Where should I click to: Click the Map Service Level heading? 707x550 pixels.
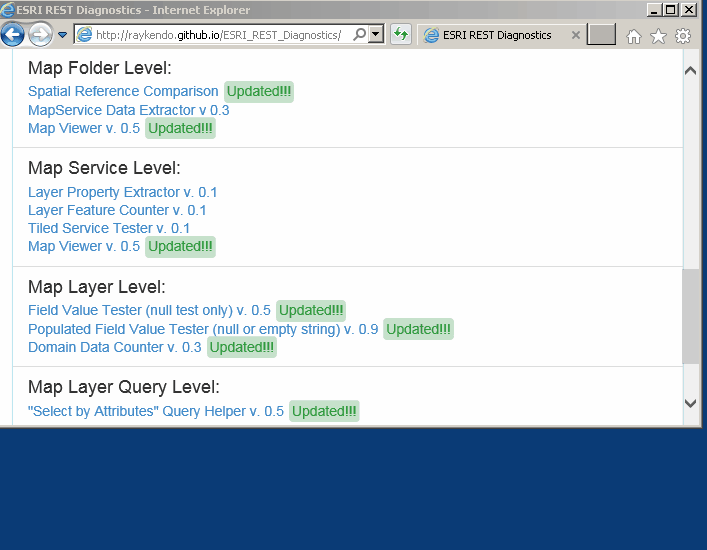[104, 168]
